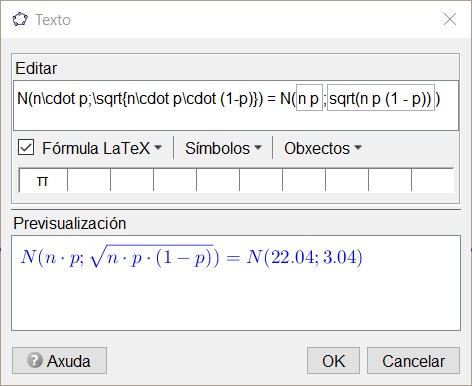Screen dimensions: 472x386
Task: Expand the Símbolos dropdown menu
Action: click(223, 148)
